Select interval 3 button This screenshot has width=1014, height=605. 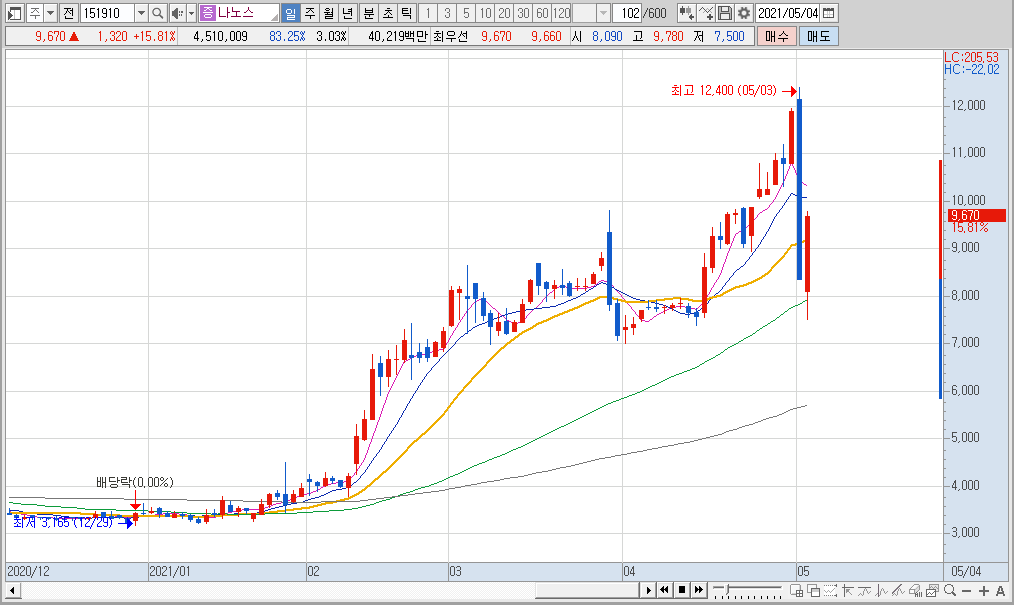pos(447,13)
